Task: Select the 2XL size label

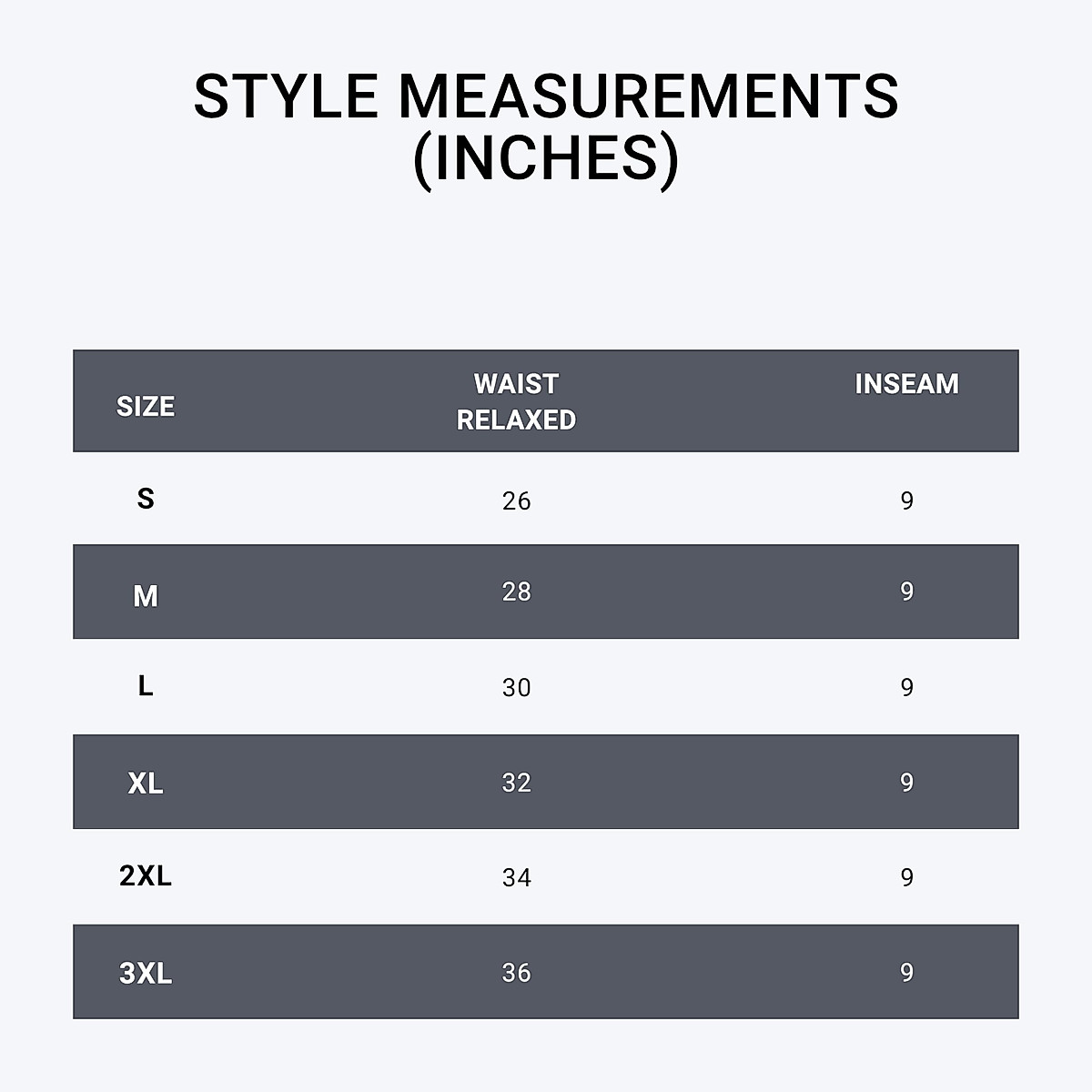Action: [x=146, y=875]
